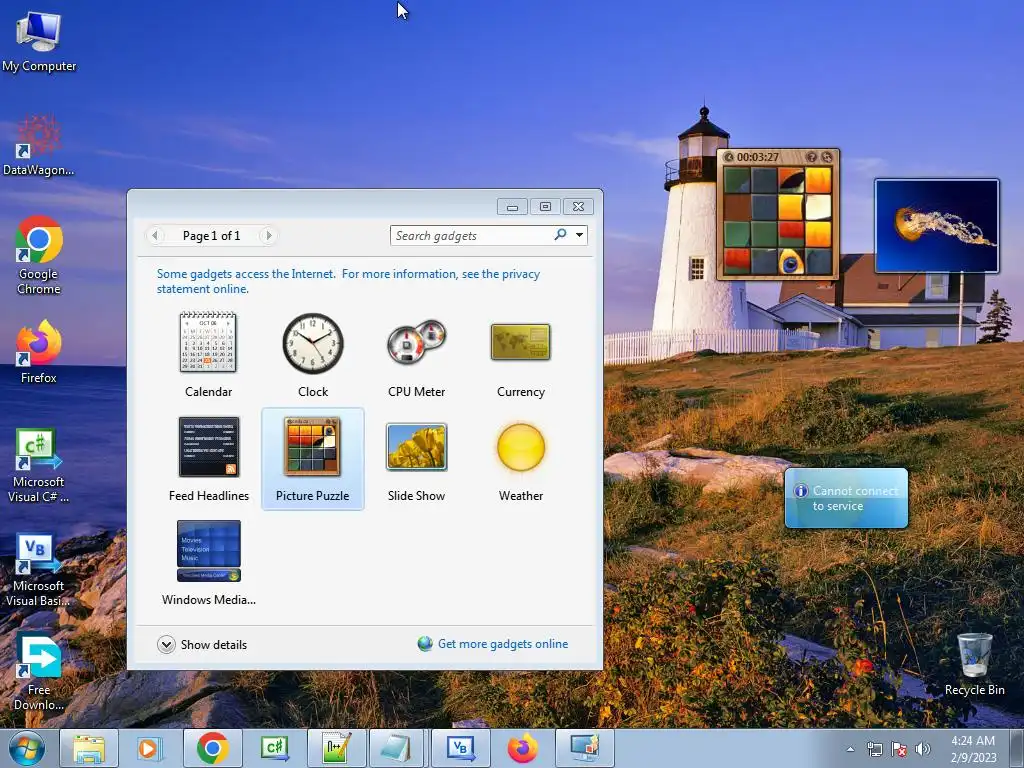
Task: Expand Show details chevron
Action: click(x=166, y=645)
